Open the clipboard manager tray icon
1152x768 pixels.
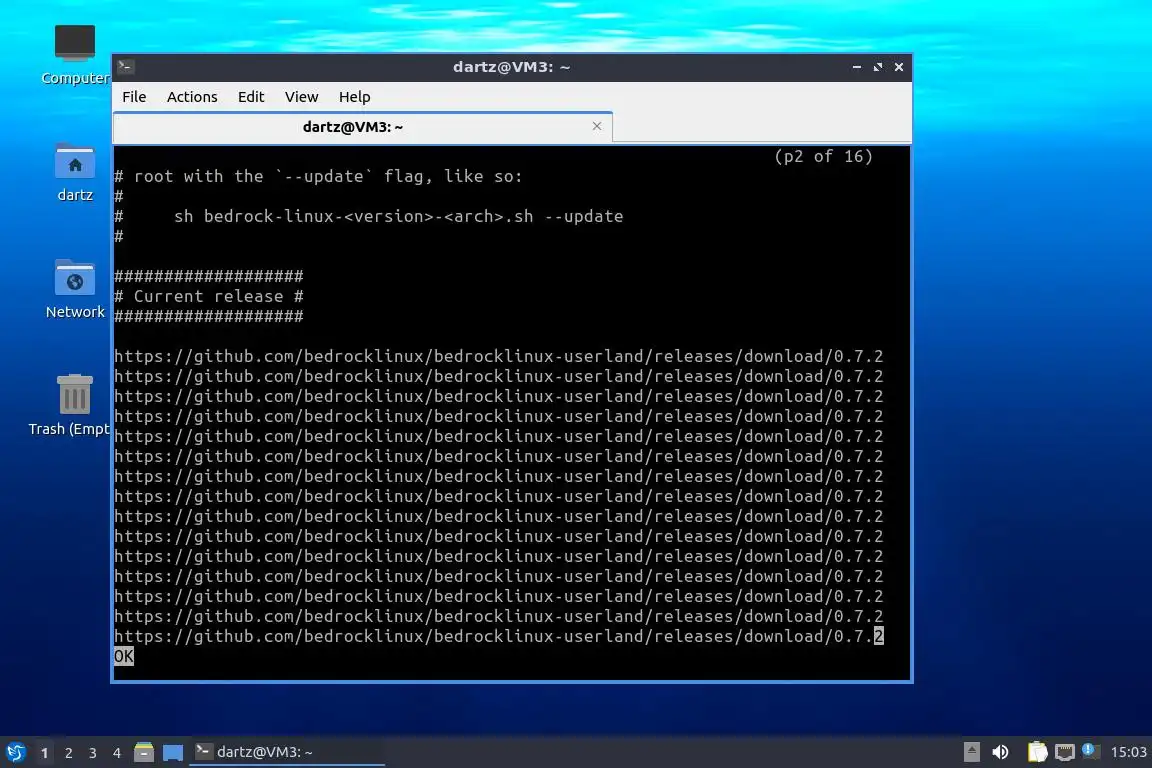click(x=1037, y=752)
